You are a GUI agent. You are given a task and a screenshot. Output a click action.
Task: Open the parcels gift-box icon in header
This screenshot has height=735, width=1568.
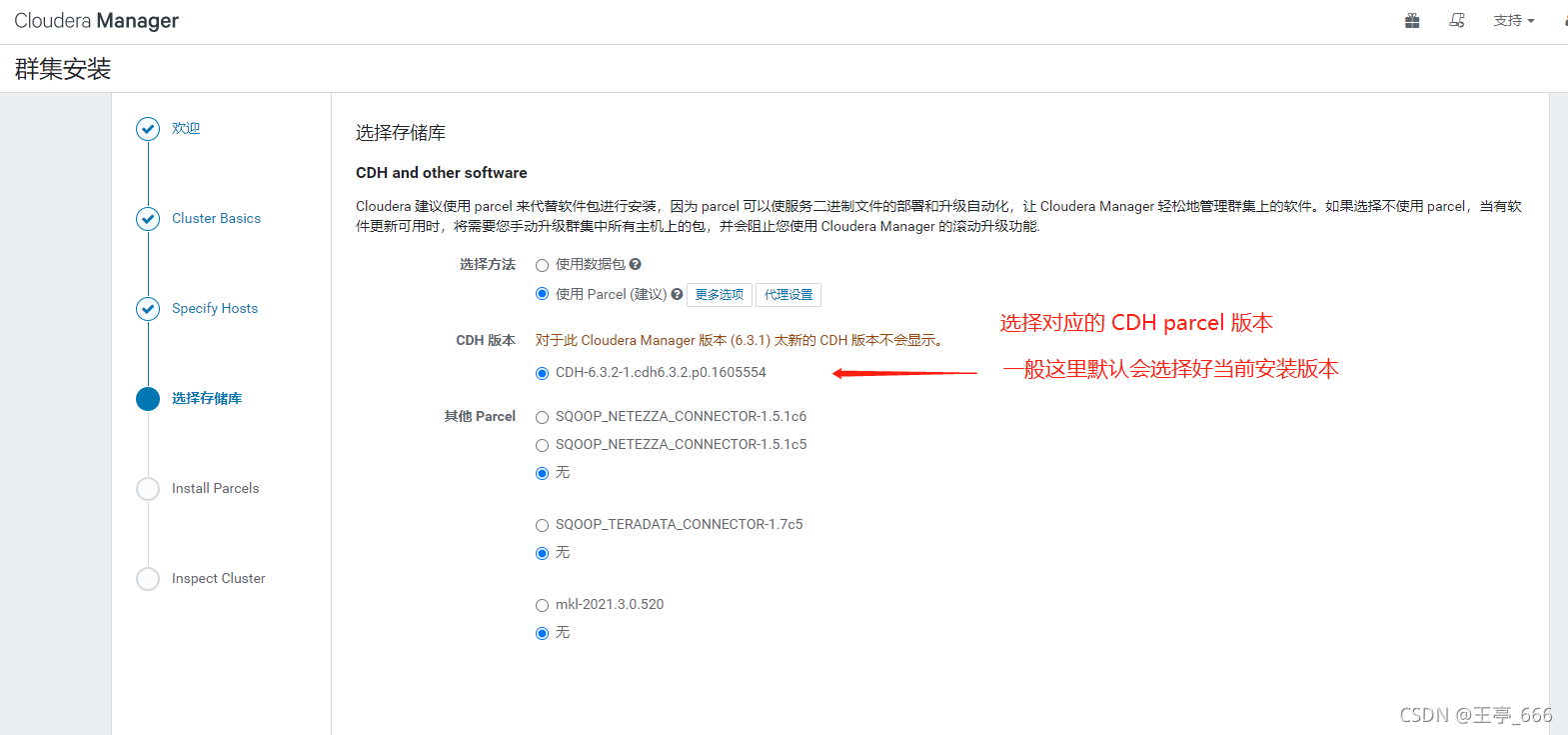click(1412, 20)
